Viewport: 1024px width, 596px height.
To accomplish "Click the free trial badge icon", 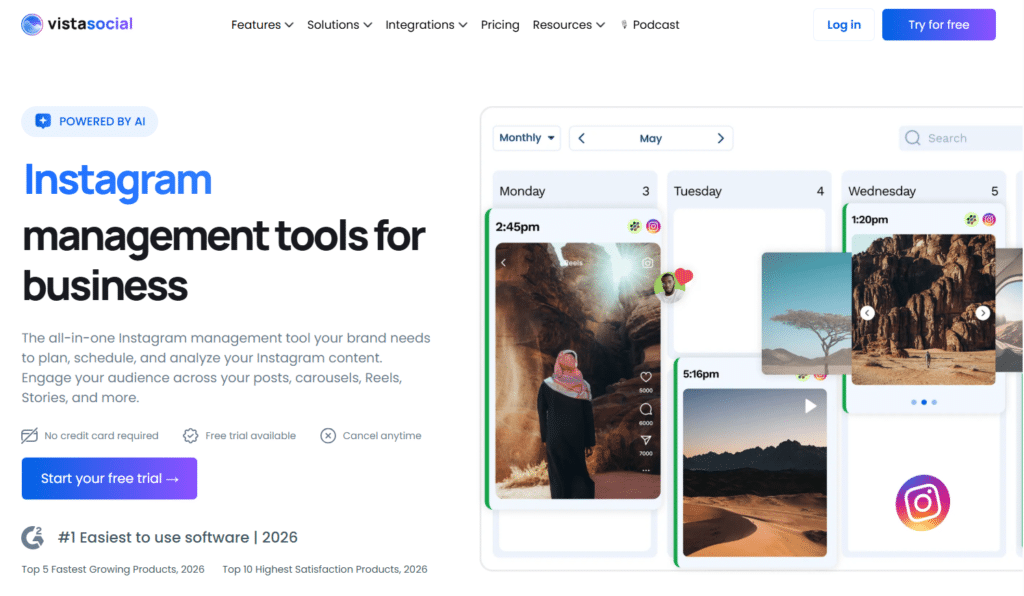I will pyautogui.click(x=190, y=435).
